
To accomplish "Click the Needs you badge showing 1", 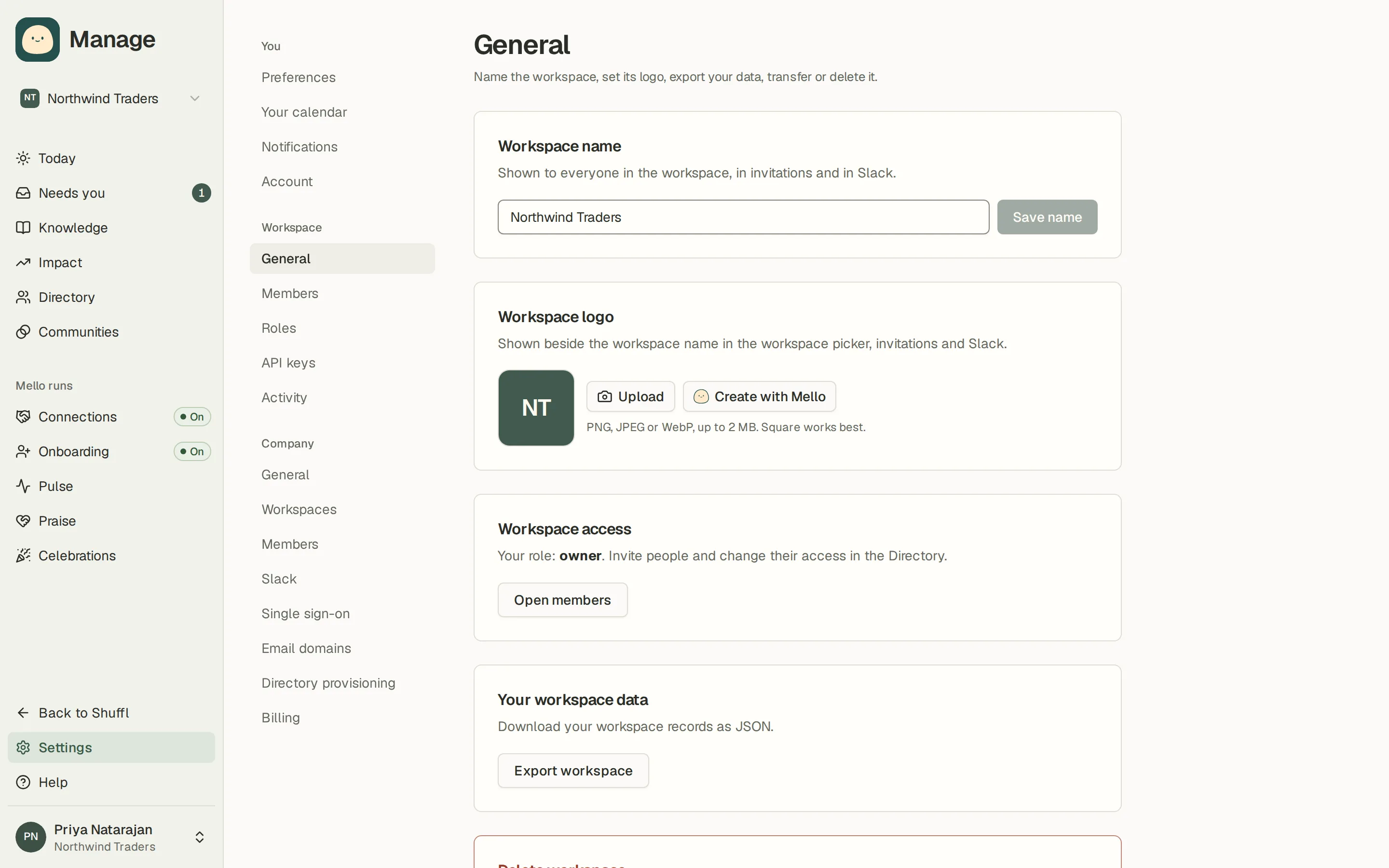I will point(202,193).
